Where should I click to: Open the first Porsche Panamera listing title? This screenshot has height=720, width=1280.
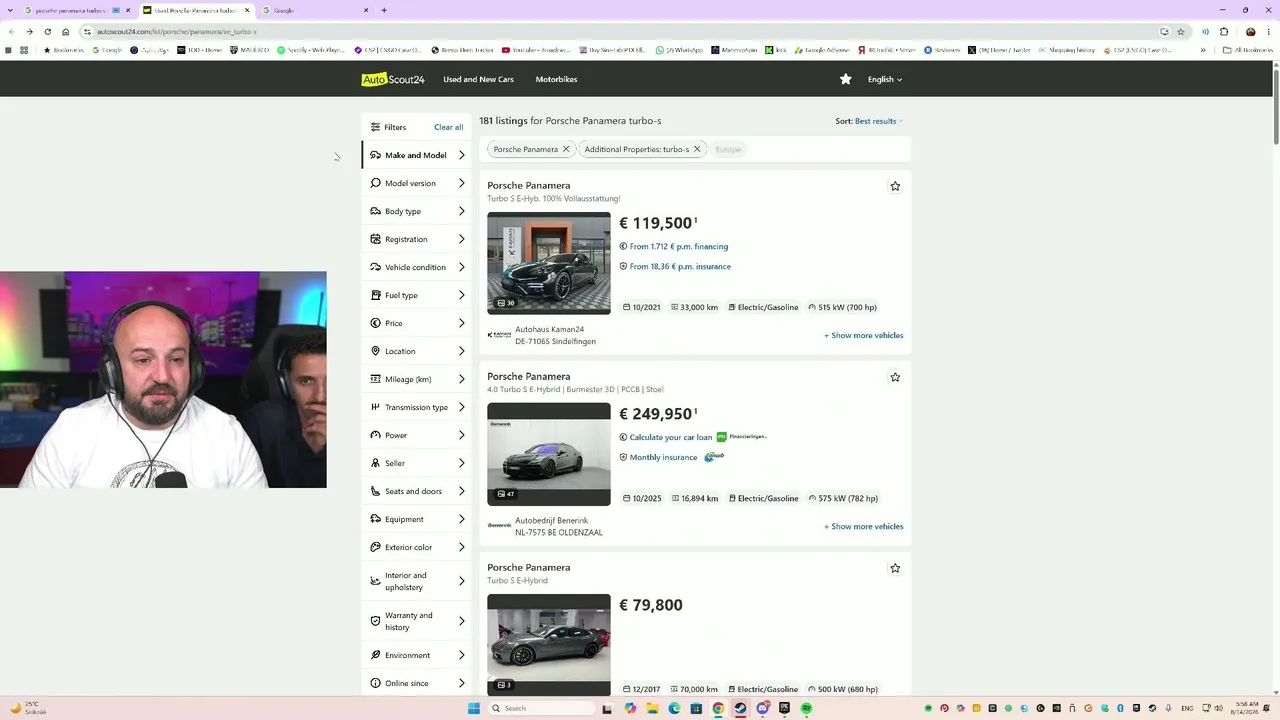click(x=529, y=185)
